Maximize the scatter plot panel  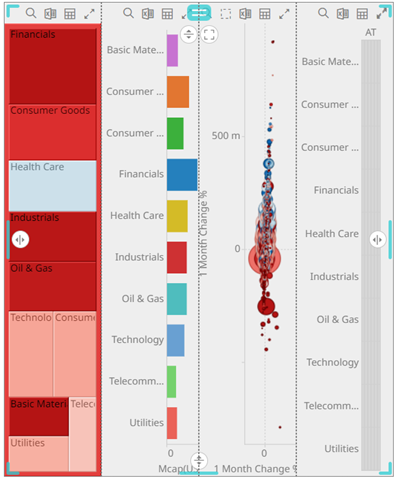[284, 14]
